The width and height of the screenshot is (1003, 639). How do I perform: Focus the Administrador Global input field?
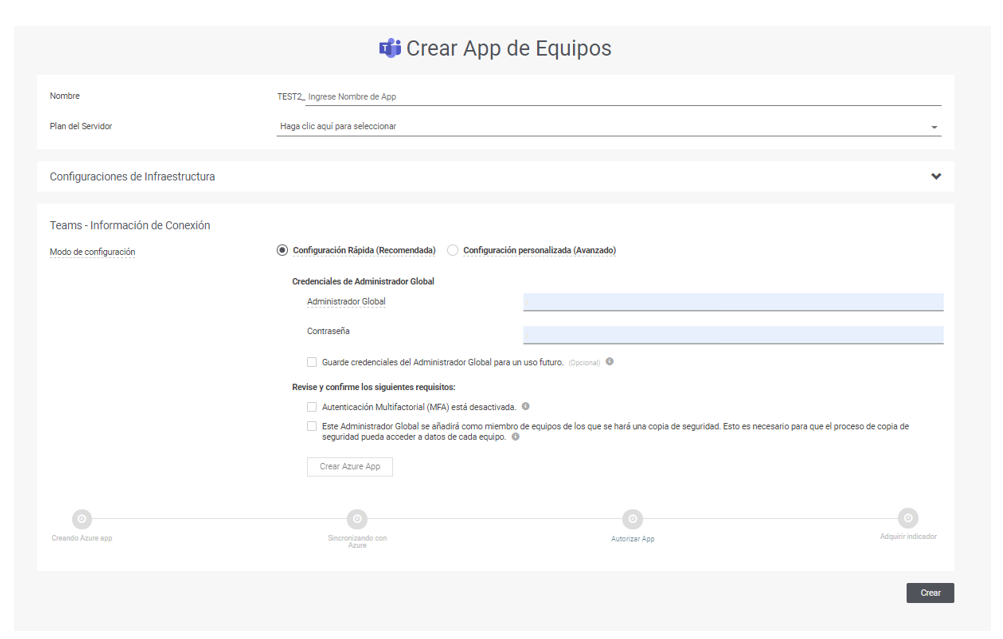point(733,302)
